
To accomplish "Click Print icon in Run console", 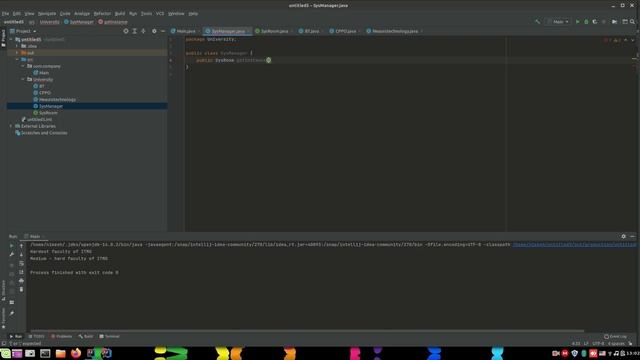I will [x=21, y=281].
